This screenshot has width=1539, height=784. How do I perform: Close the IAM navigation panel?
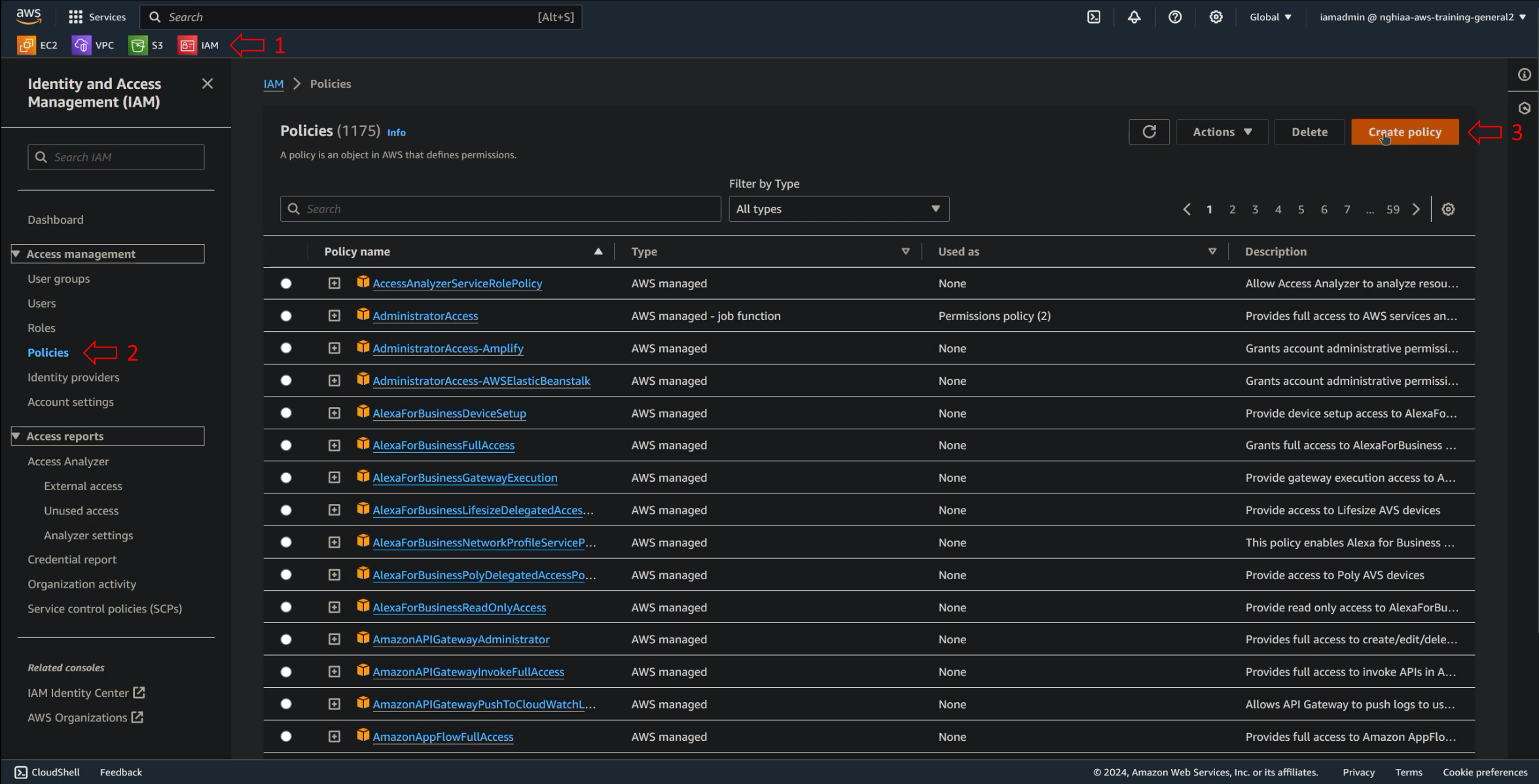(208, 84)
